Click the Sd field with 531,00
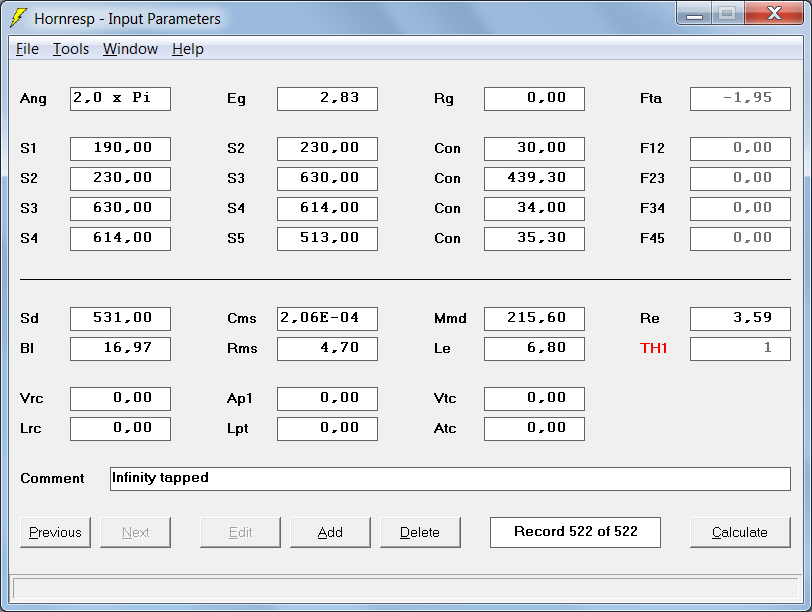Image resolution: width=812 pixels, height=612 pixels. click(x=120, y=319)
